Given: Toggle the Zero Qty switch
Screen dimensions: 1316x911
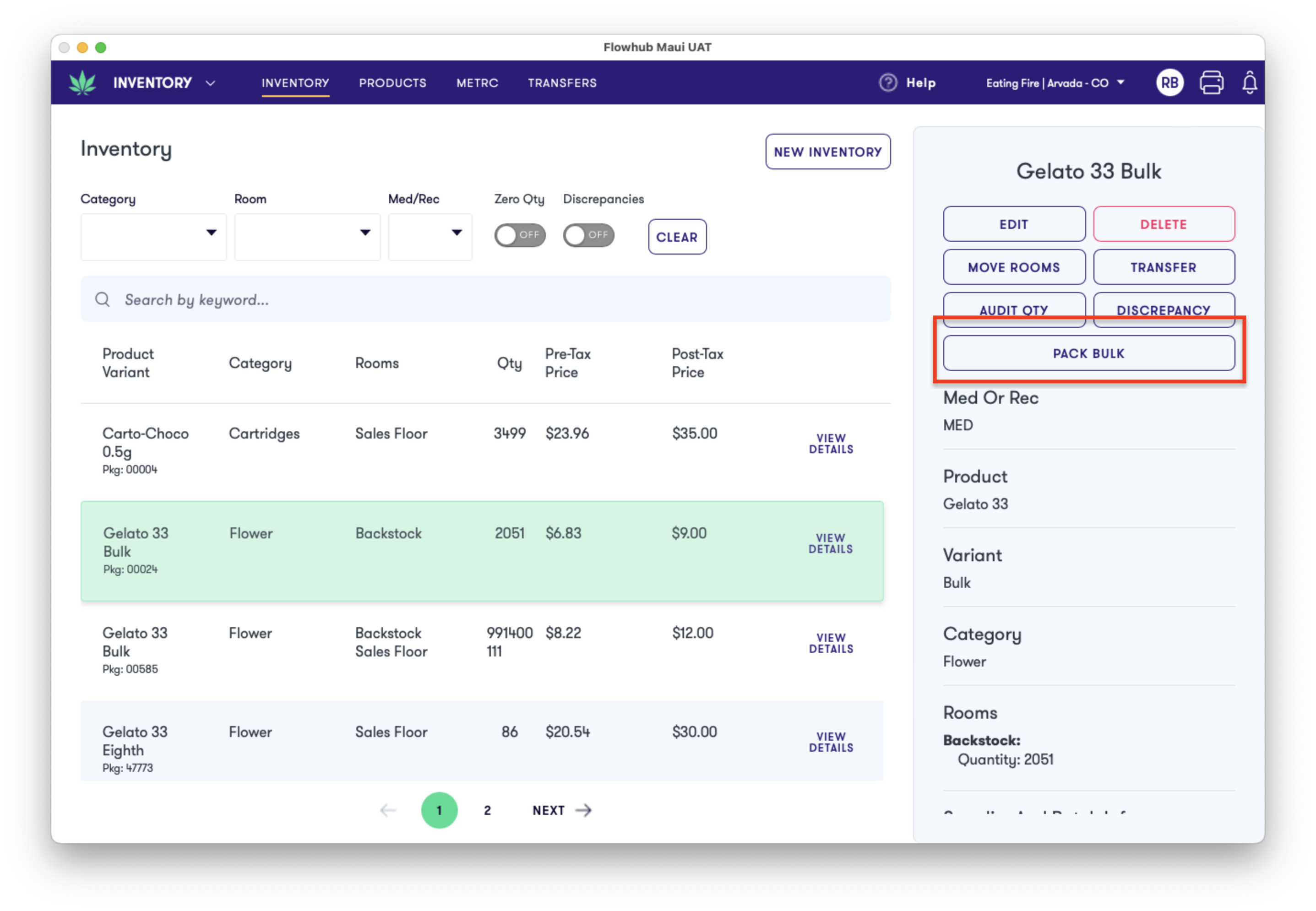Looking at the screenshot, I should coord(520,235).
